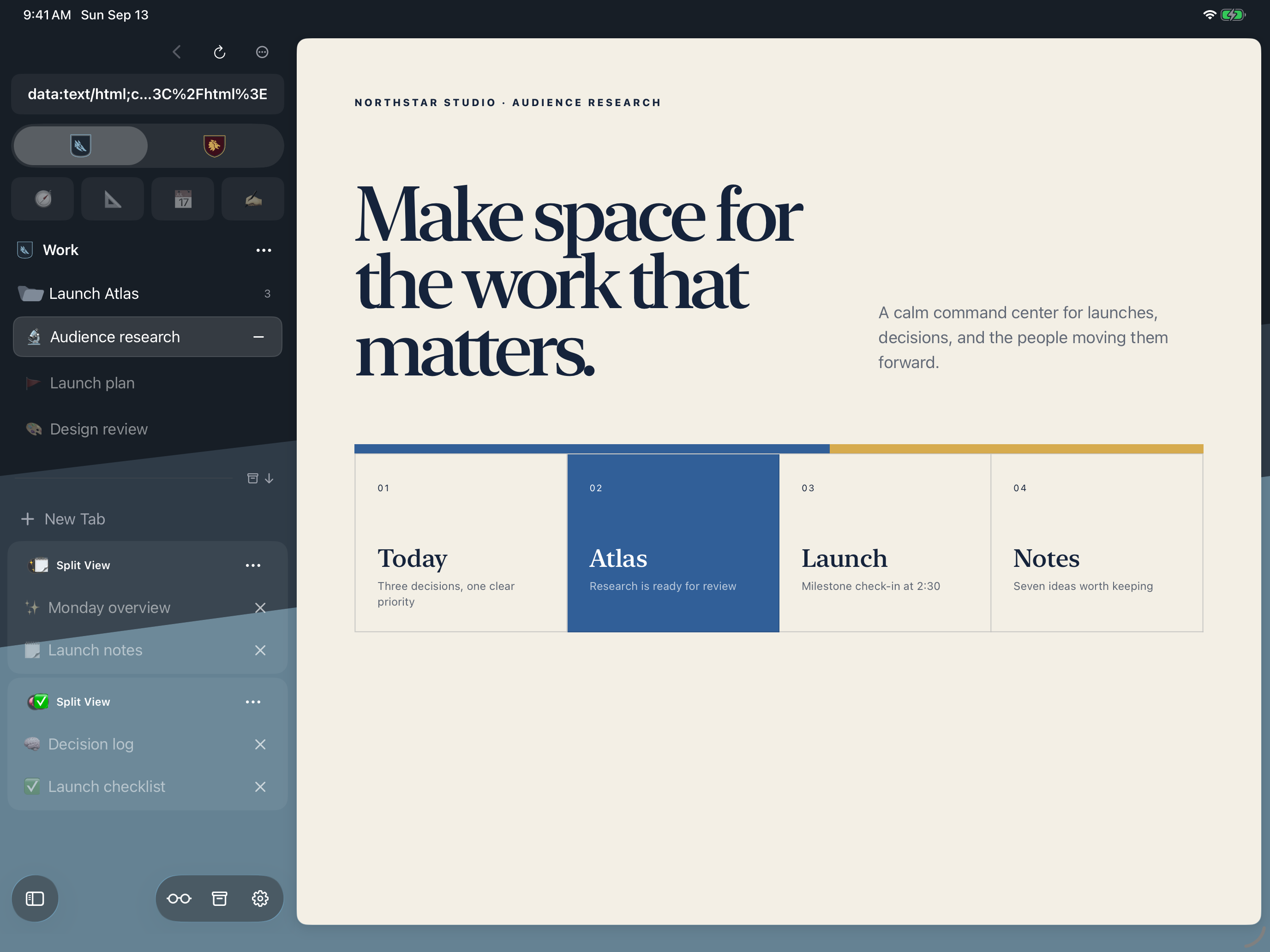Open a New Tab
The height and width of the screenshot is (952, 1270).
click(x=148, y=519)
